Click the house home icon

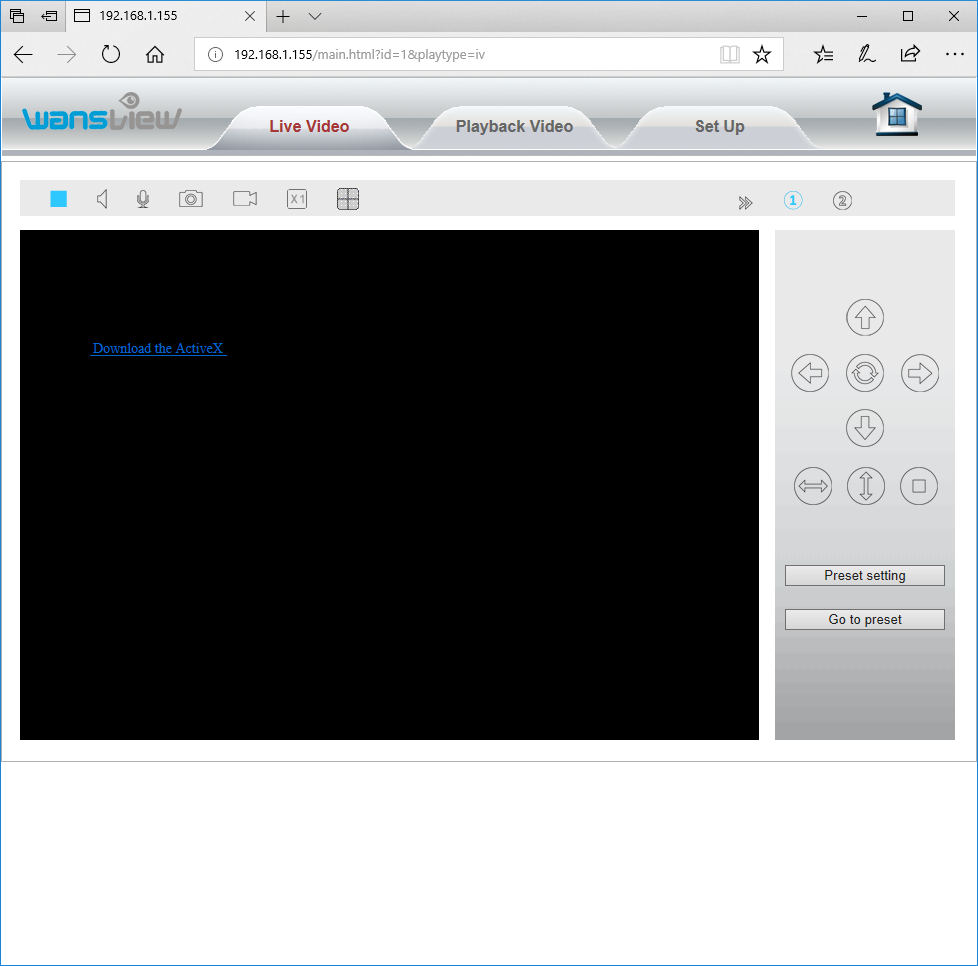pyautogui.click(x=897, y=114)
